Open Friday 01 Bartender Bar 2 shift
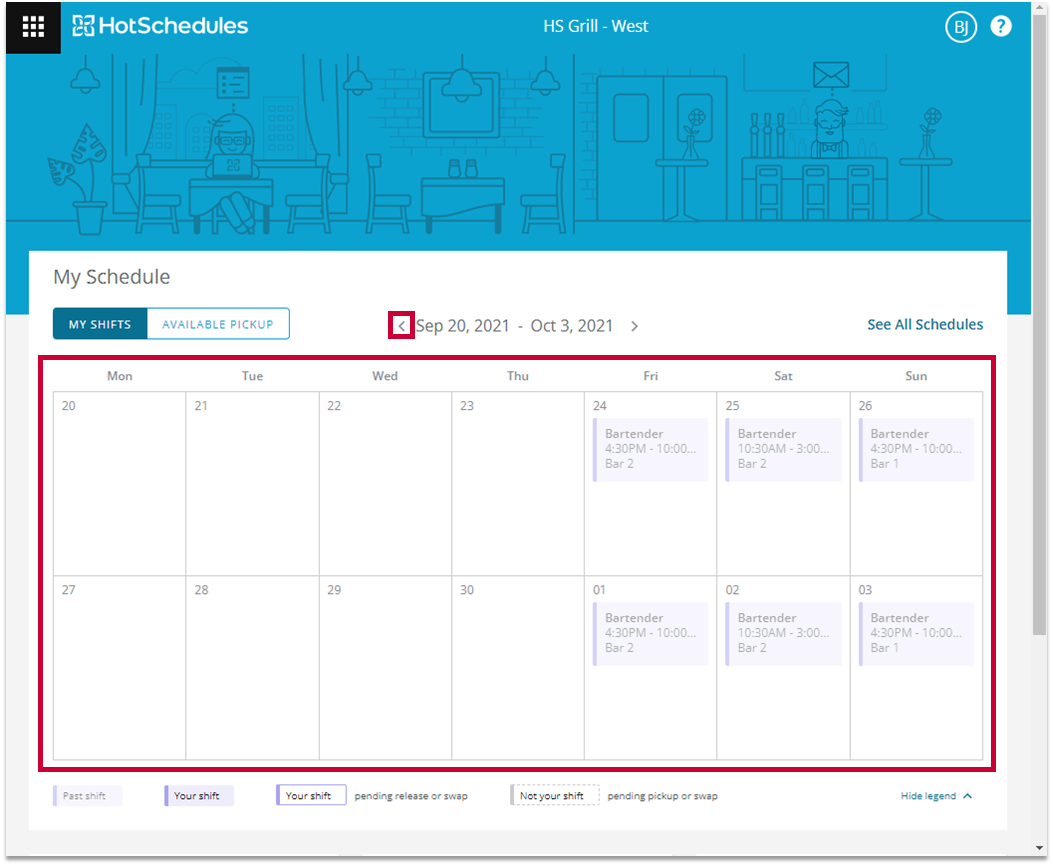1053x866 pixels. pyautogui.click(x=650, y=634)
